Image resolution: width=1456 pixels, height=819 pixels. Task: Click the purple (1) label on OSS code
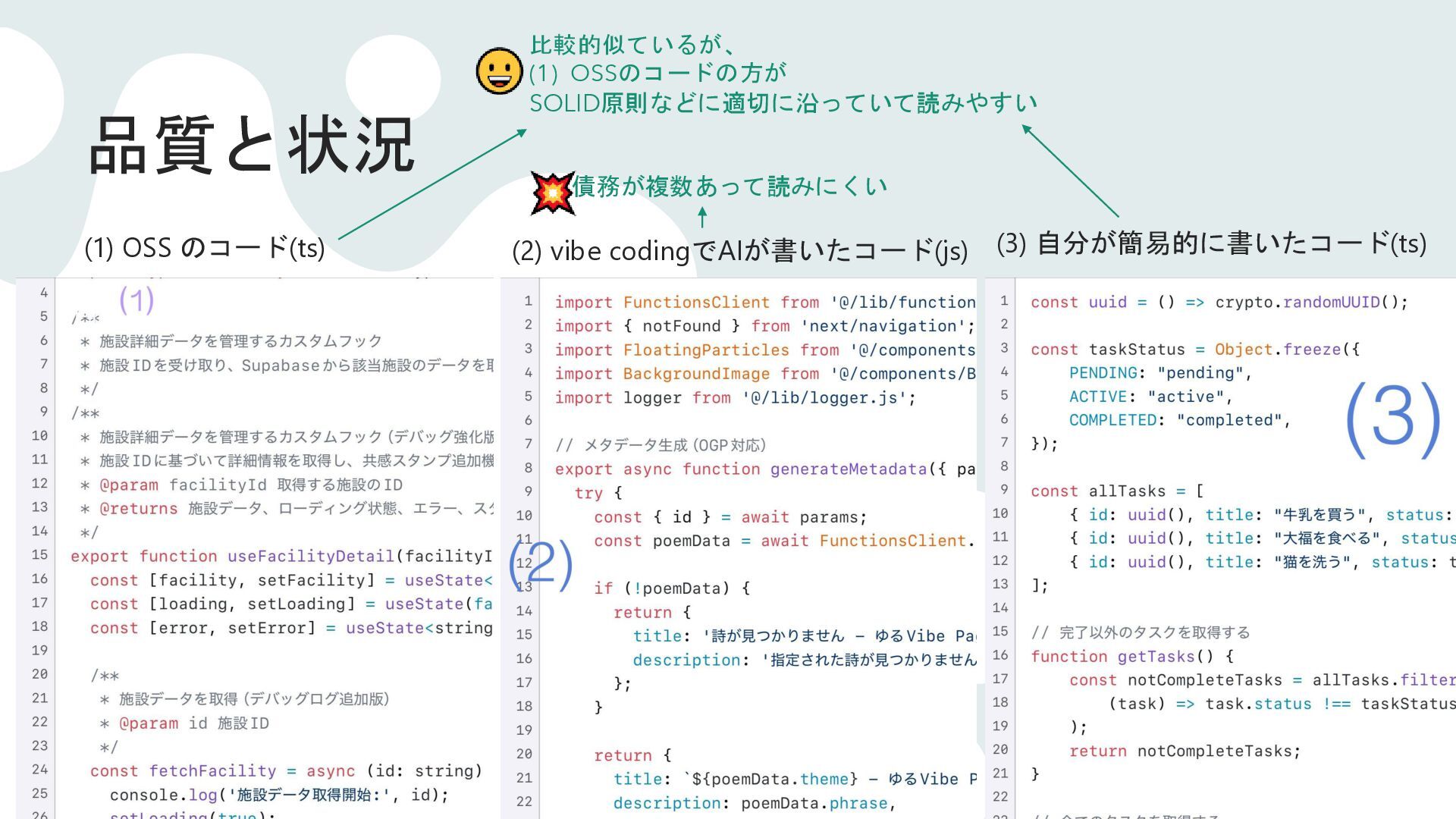pyautogui.click(x=136, y=300)
